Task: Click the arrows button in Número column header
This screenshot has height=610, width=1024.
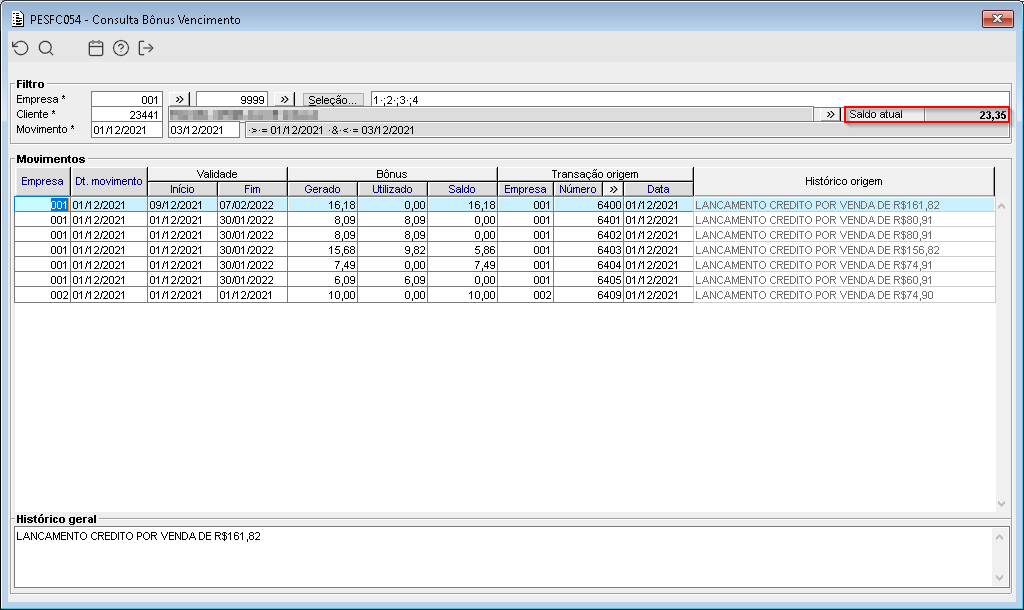Action: tap(613, 189)
